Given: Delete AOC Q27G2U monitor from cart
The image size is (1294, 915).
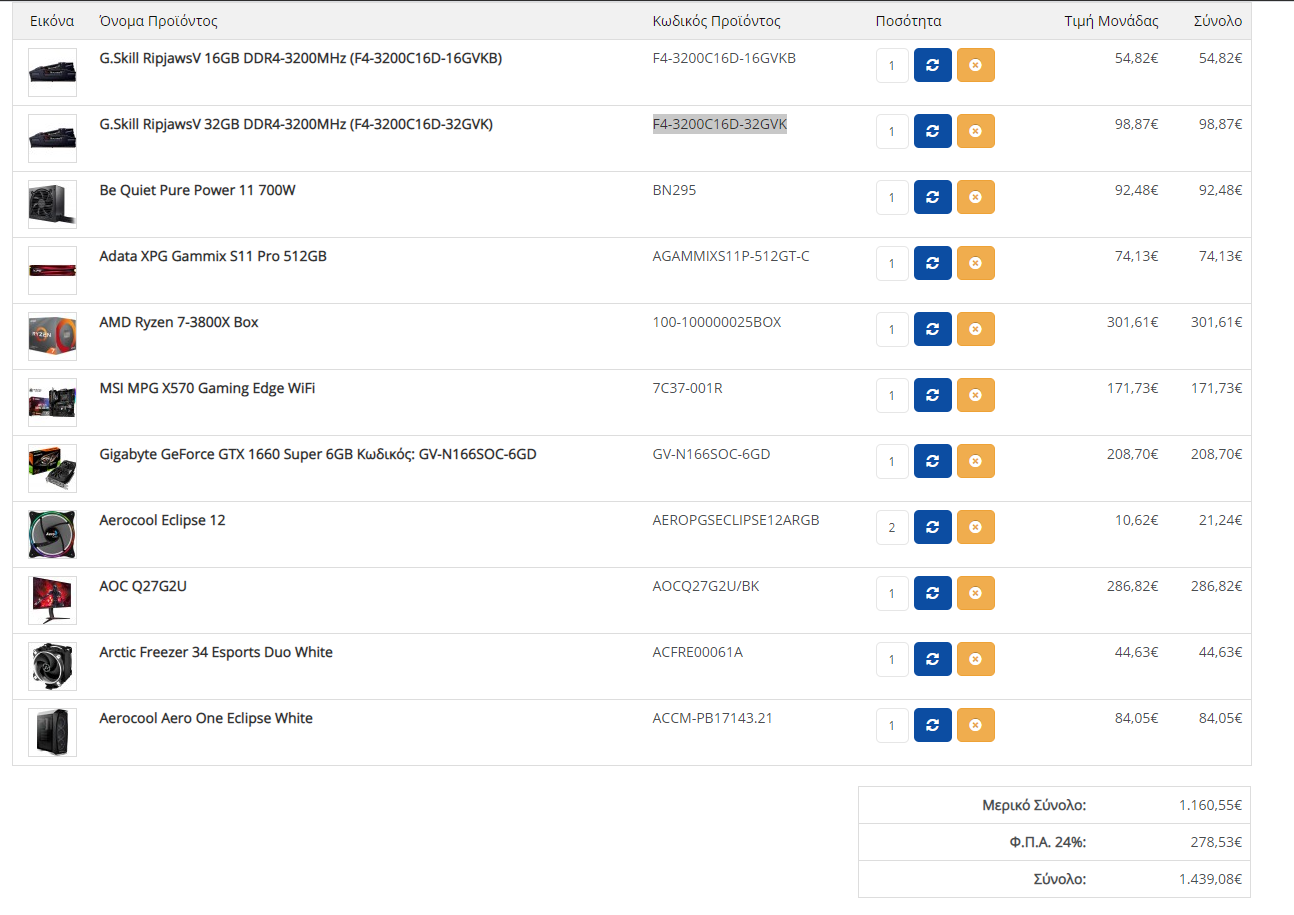Looking at the screenshot, I should 976,593.
